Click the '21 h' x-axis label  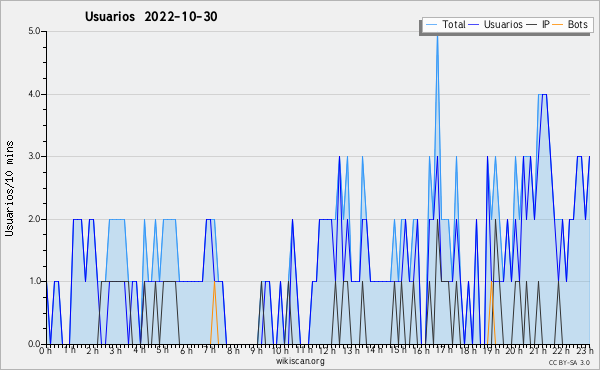click(538, 351)
